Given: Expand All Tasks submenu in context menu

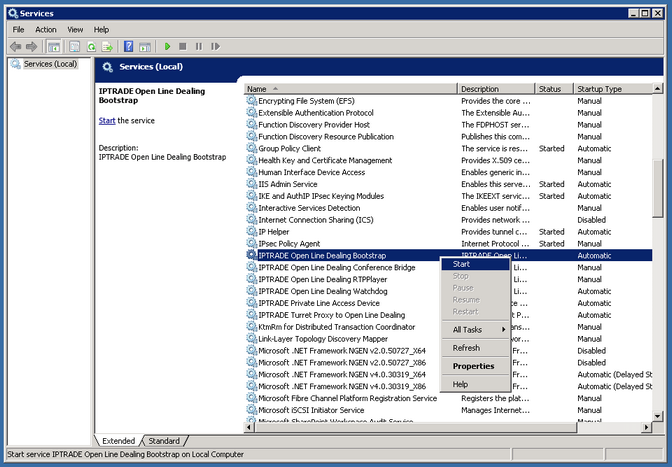Looking at the screenshot, I should (475, 329).
